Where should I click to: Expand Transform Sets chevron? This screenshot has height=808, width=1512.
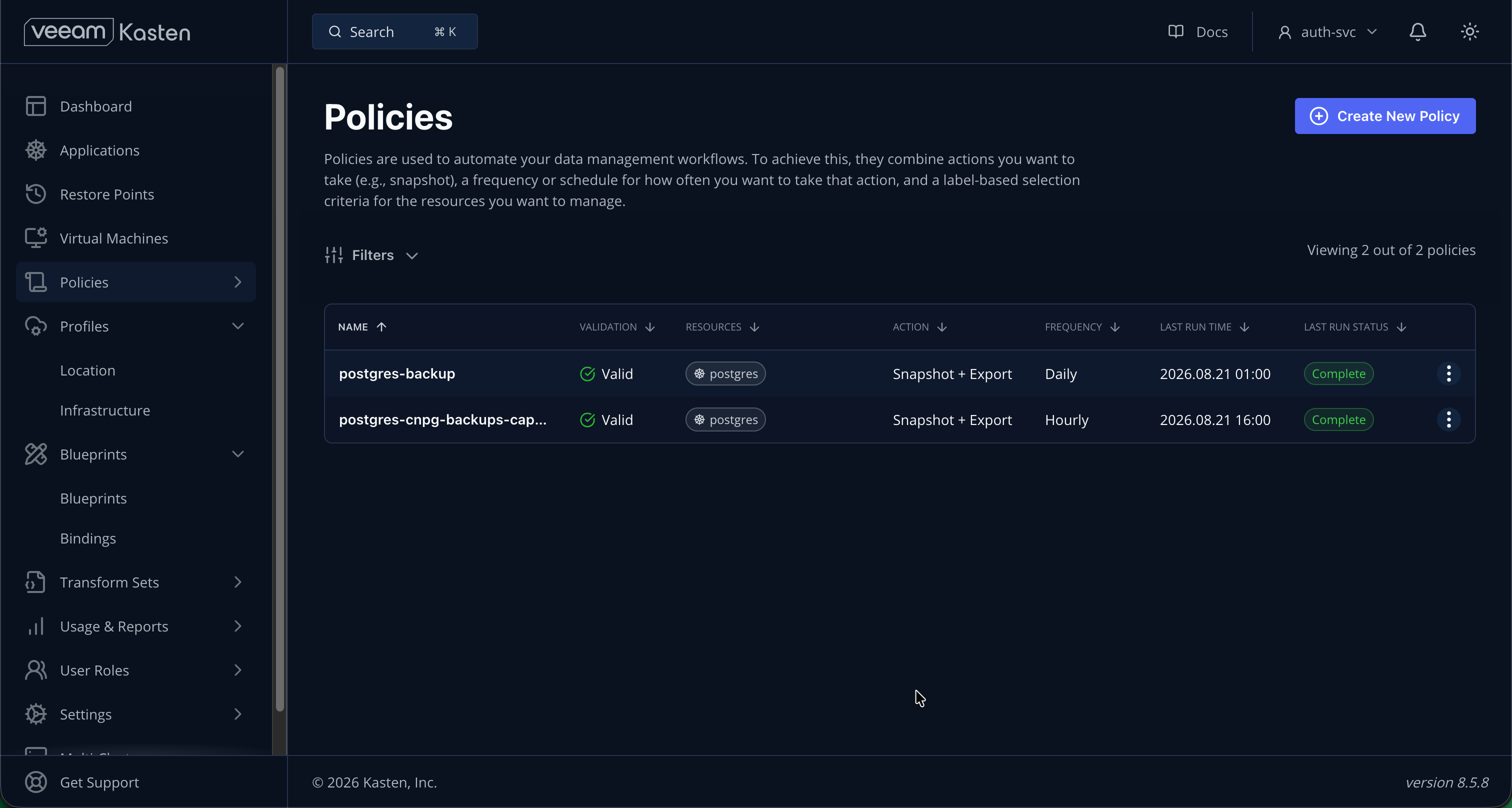pos(237,582)
